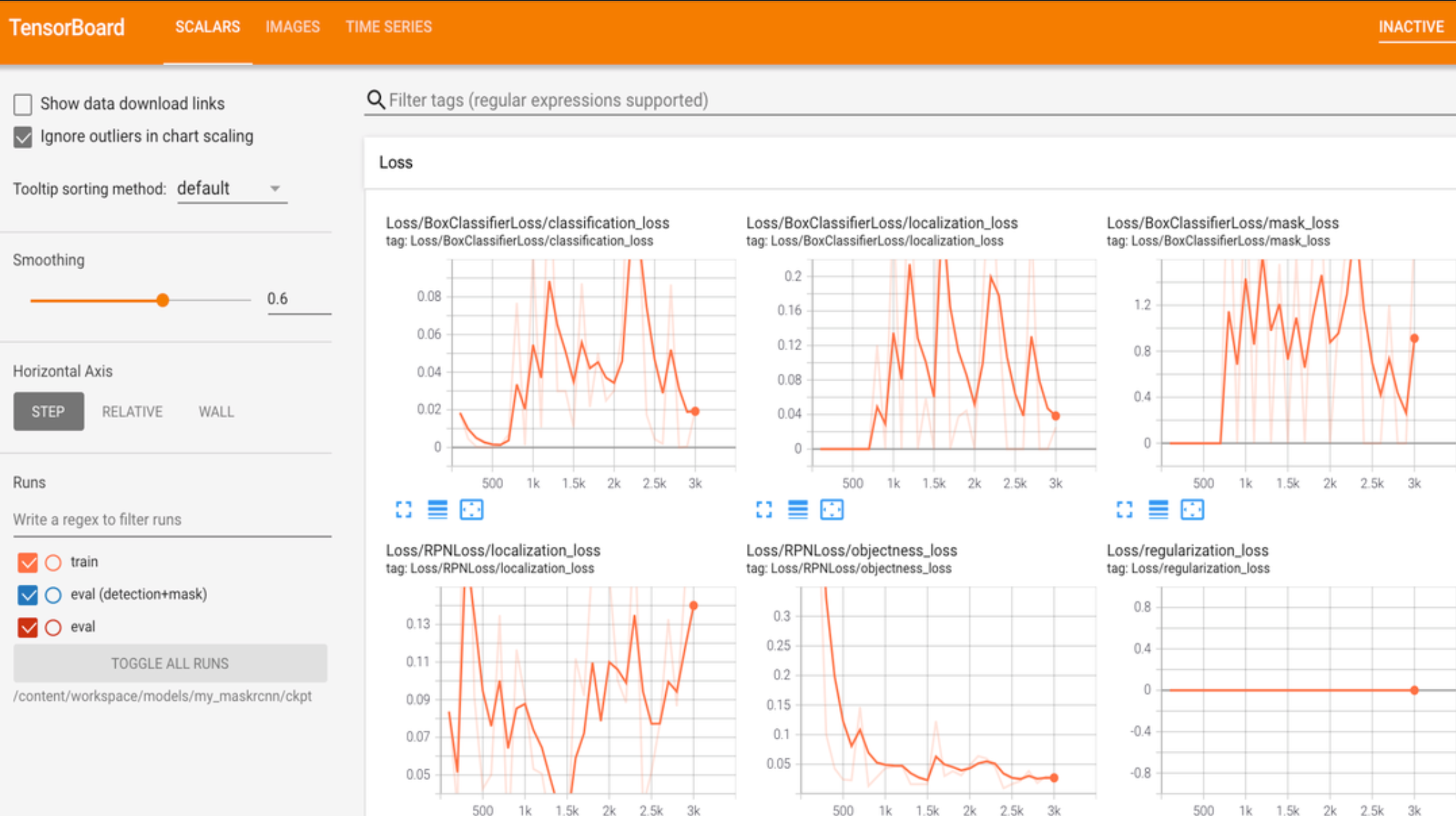Image resolution: width=1456 pixels, height=816 pixels.
Task: Enable Show data download links checkbox
Action: (23, 104)
